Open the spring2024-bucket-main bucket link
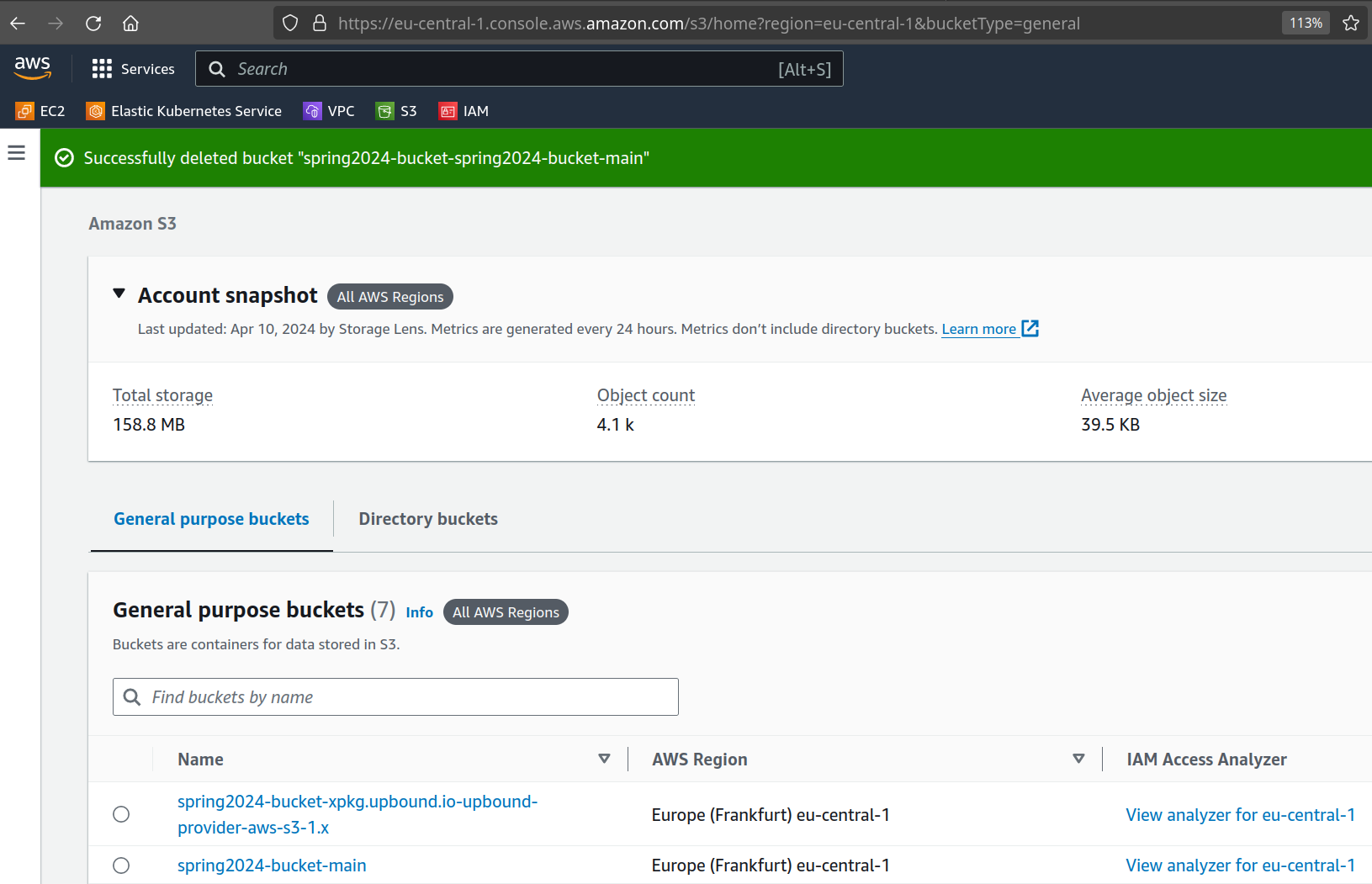Image resolution: width=1372 pixels, height=884 pixels. [272, 865]
